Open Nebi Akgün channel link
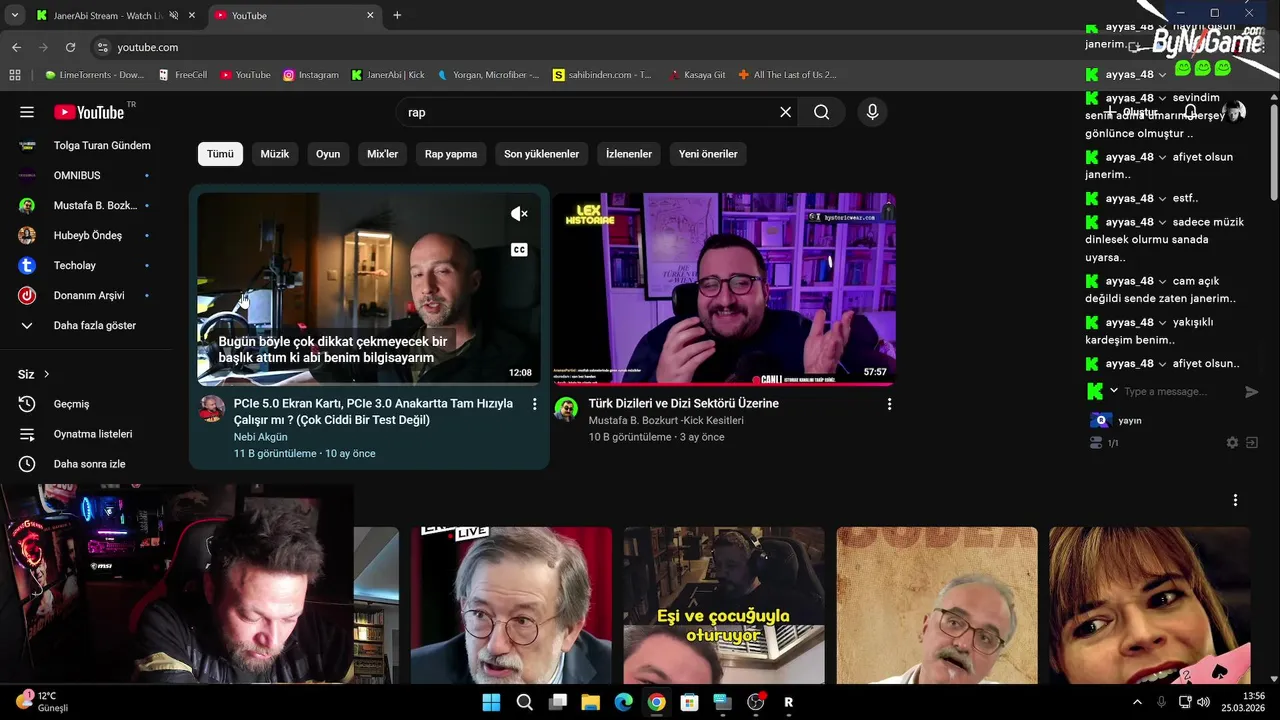 point(261,437)
